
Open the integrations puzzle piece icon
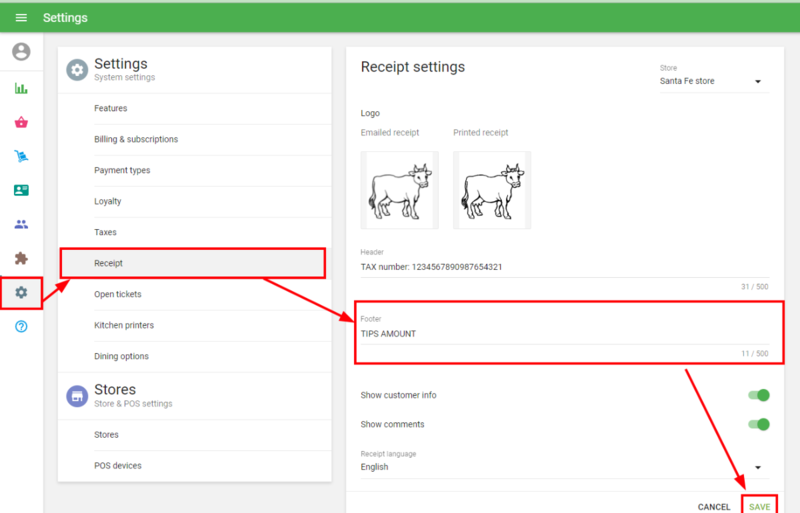(21, 258)
